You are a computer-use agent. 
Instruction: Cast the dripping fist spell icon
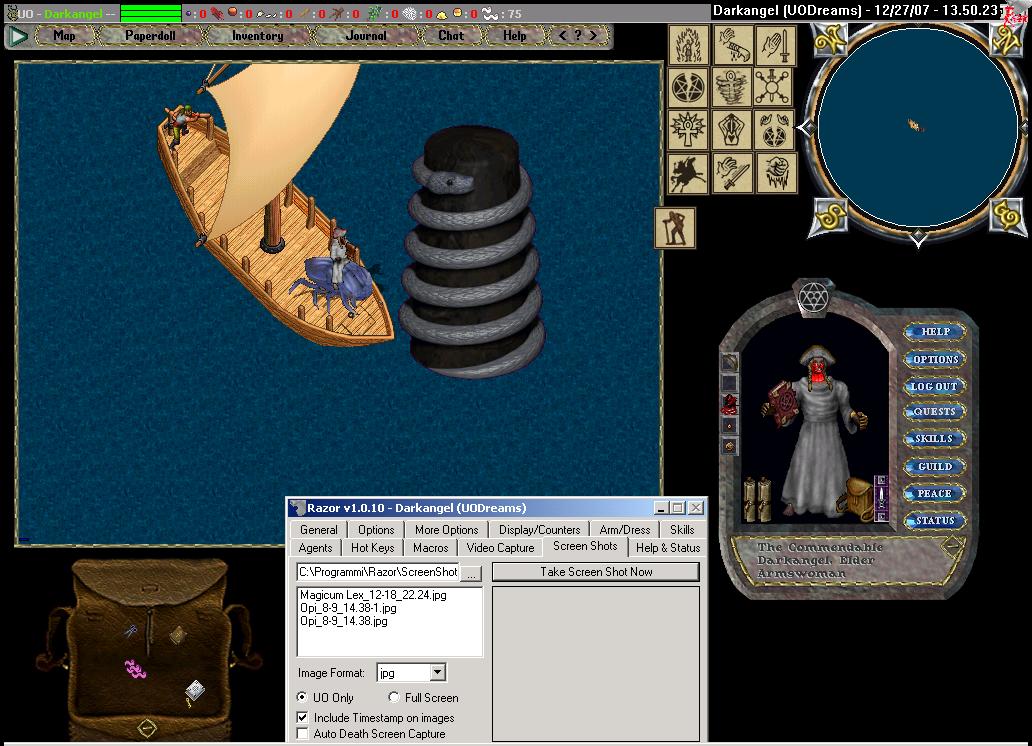[775, 173]
